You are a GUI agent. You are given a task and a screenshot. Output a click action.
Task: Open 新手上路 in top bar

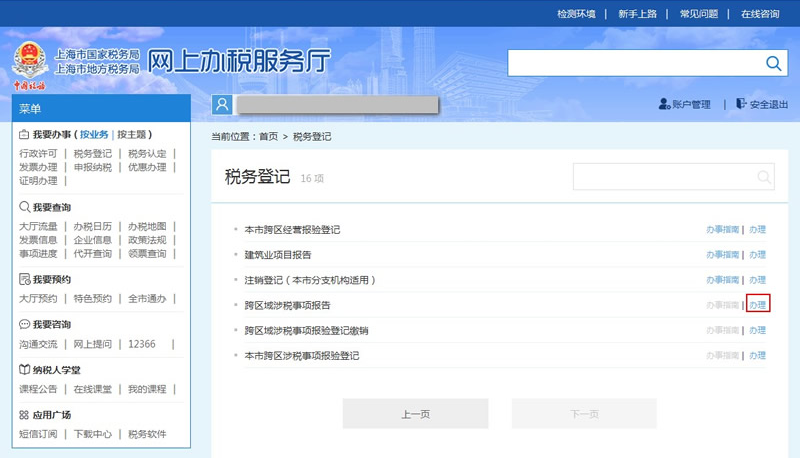[x=637, y=14]
